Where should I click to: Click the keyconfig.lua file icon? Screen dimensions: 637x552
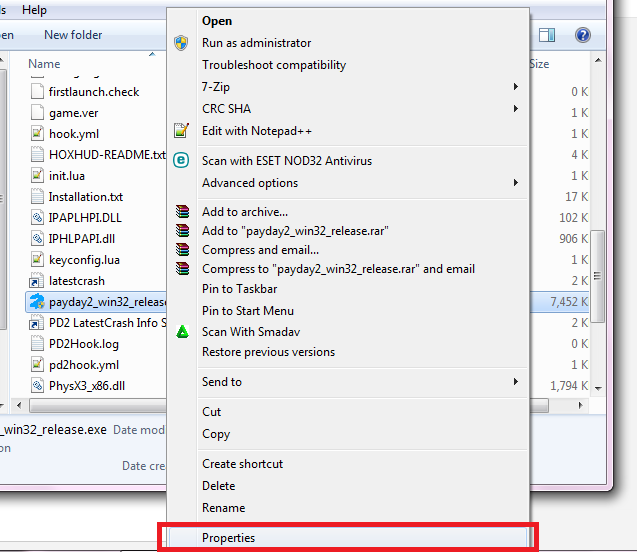click(37, 260)
